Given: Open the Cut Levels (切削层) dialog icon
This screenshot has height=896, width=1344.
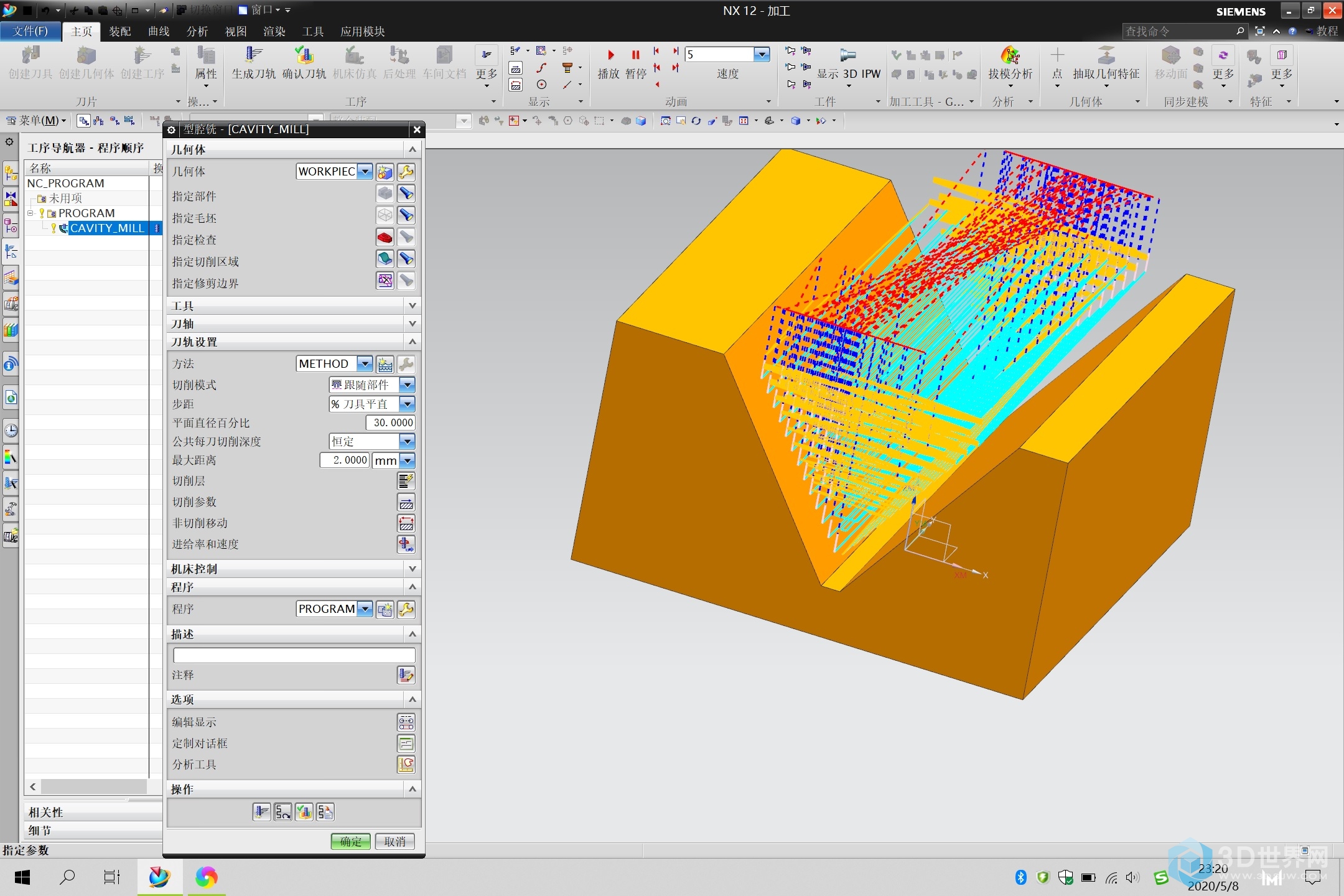Looking at the screenshot, I should [406, 481].
